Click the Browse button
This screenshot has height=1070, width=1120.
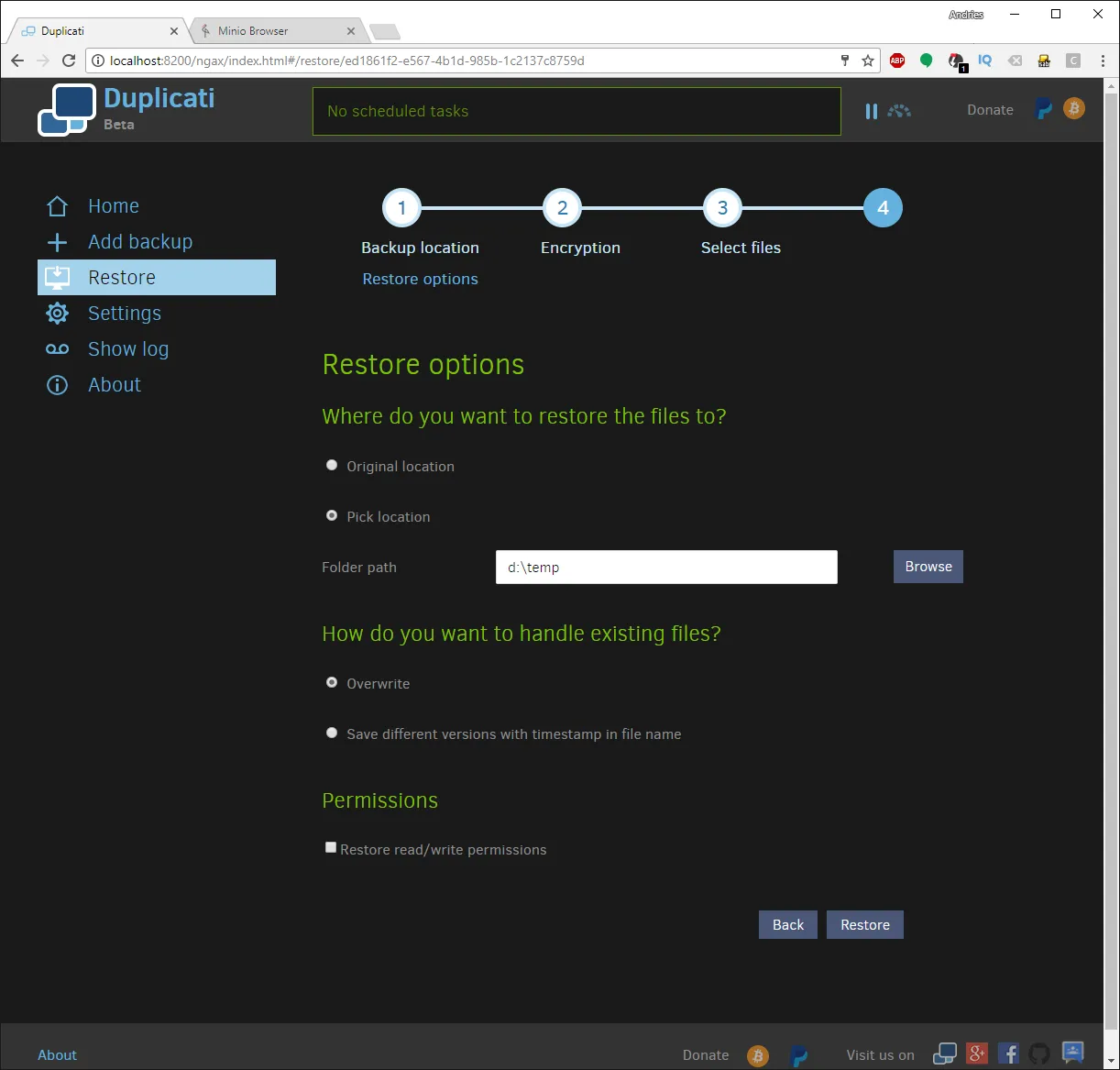point(928,567)
